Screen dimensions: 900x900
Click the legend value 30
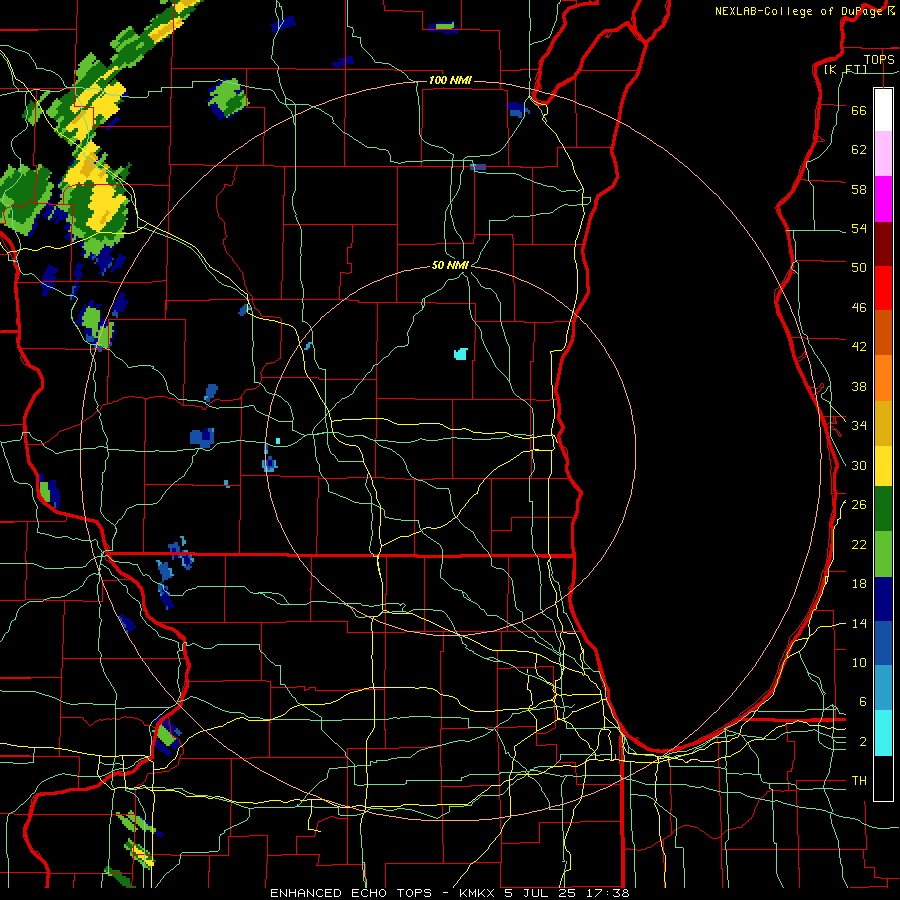click(x=859, y=465)
